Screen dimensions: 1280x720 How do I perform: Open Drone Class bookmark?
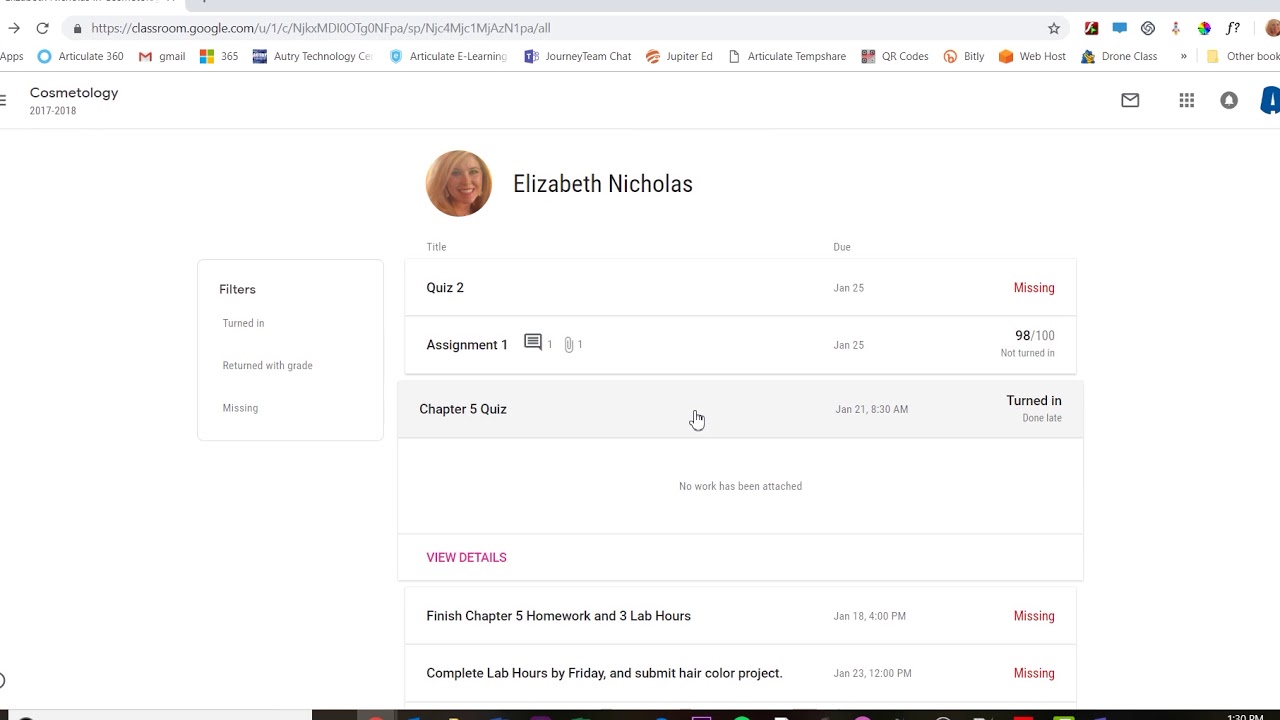[1119, 56]
